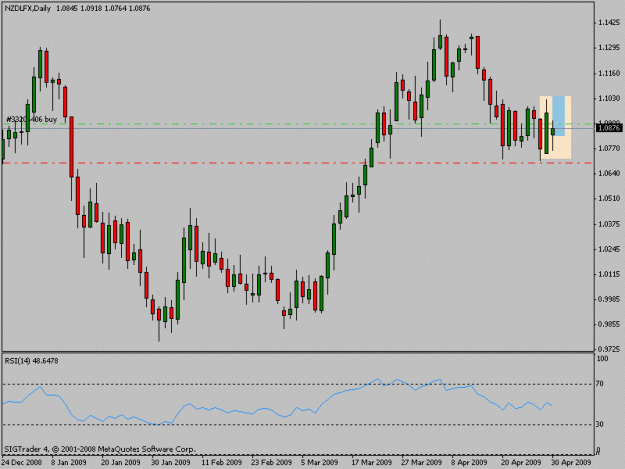This screenshot has width=625, height=469.
Task: Click the 5 Mar 2009 date label
Action: click(x=320, y=463)
